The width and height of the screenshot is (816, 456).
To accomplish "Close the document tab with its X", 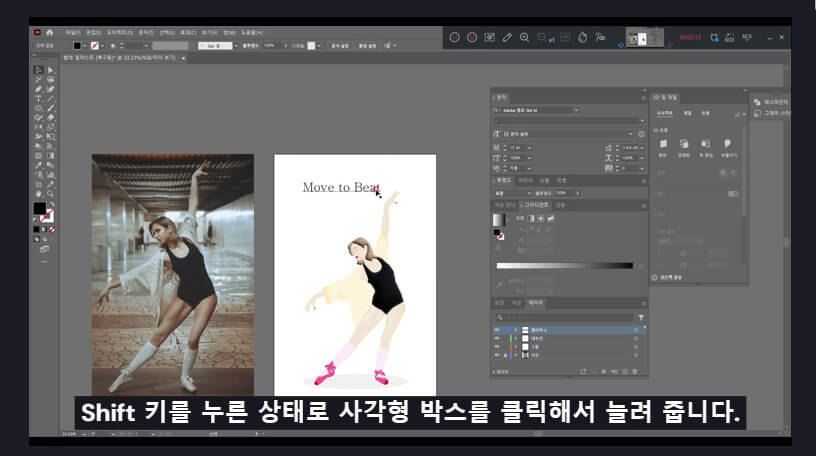I will [x=183, y=58].
